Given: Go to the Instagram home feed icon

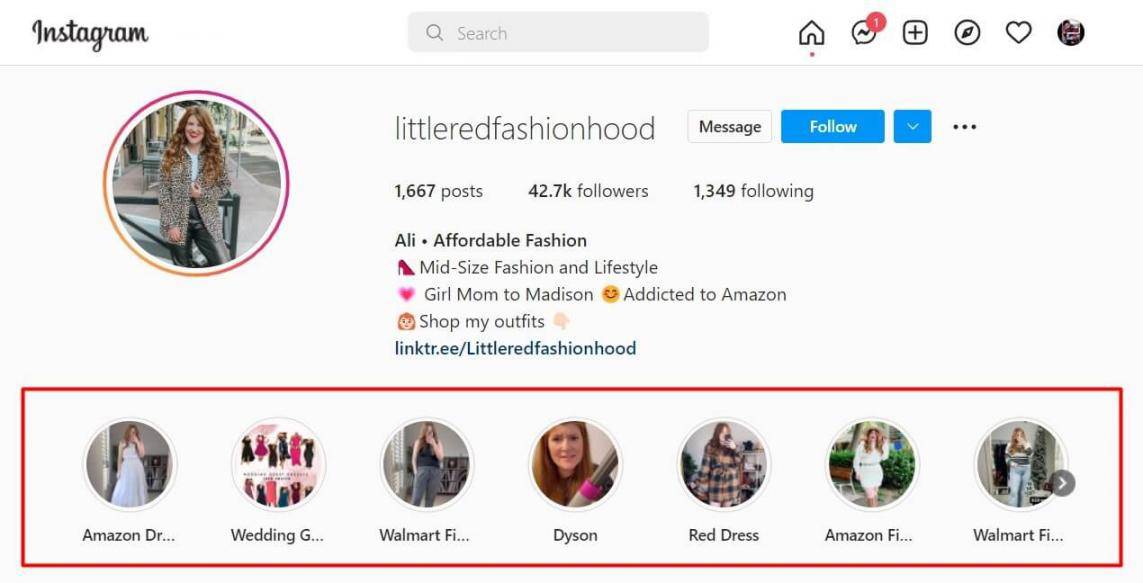Looking at the screenshot, I should 811,33.
